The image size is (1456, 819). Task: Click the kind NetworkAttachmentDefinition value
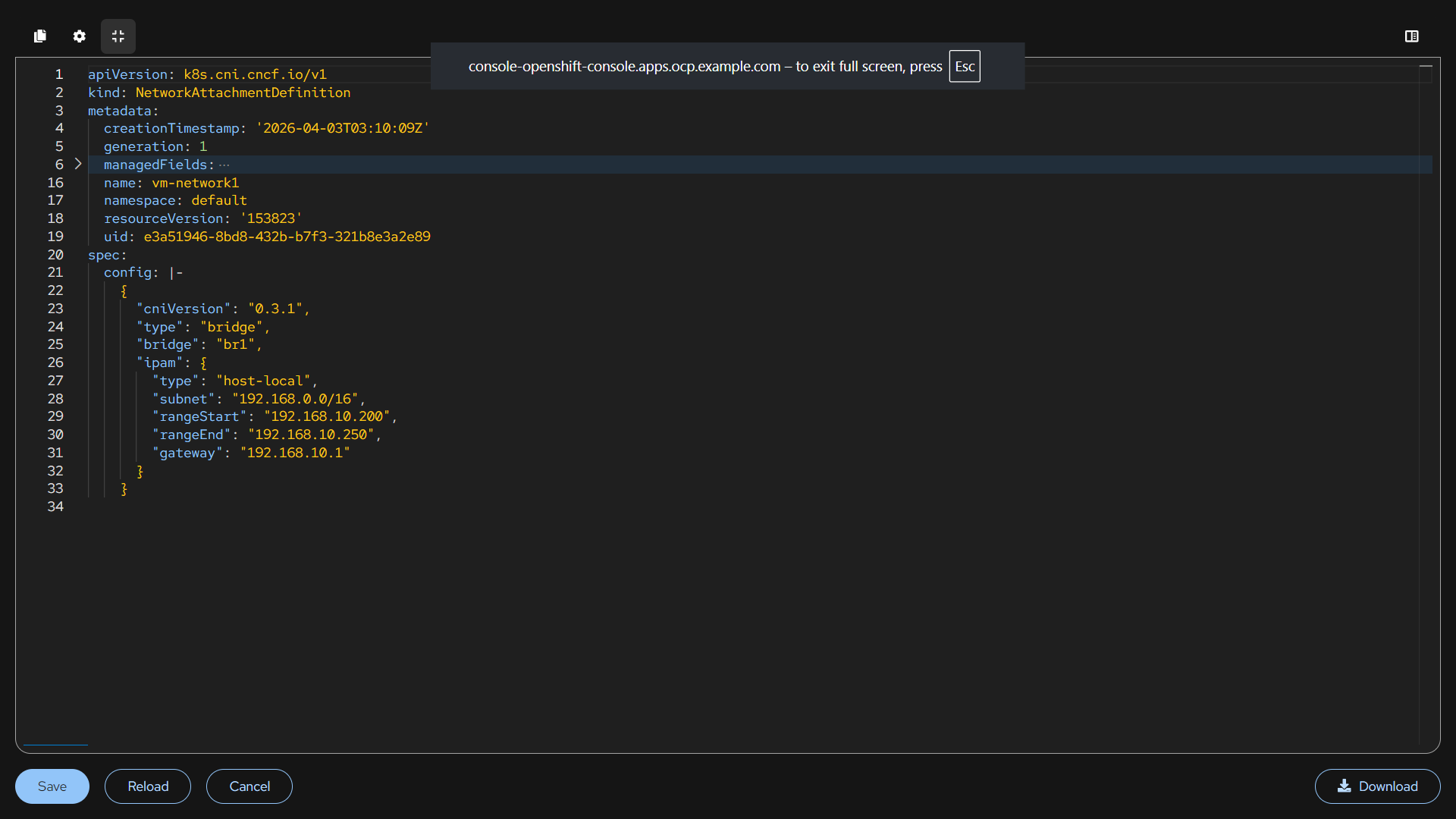pos(243,93)
